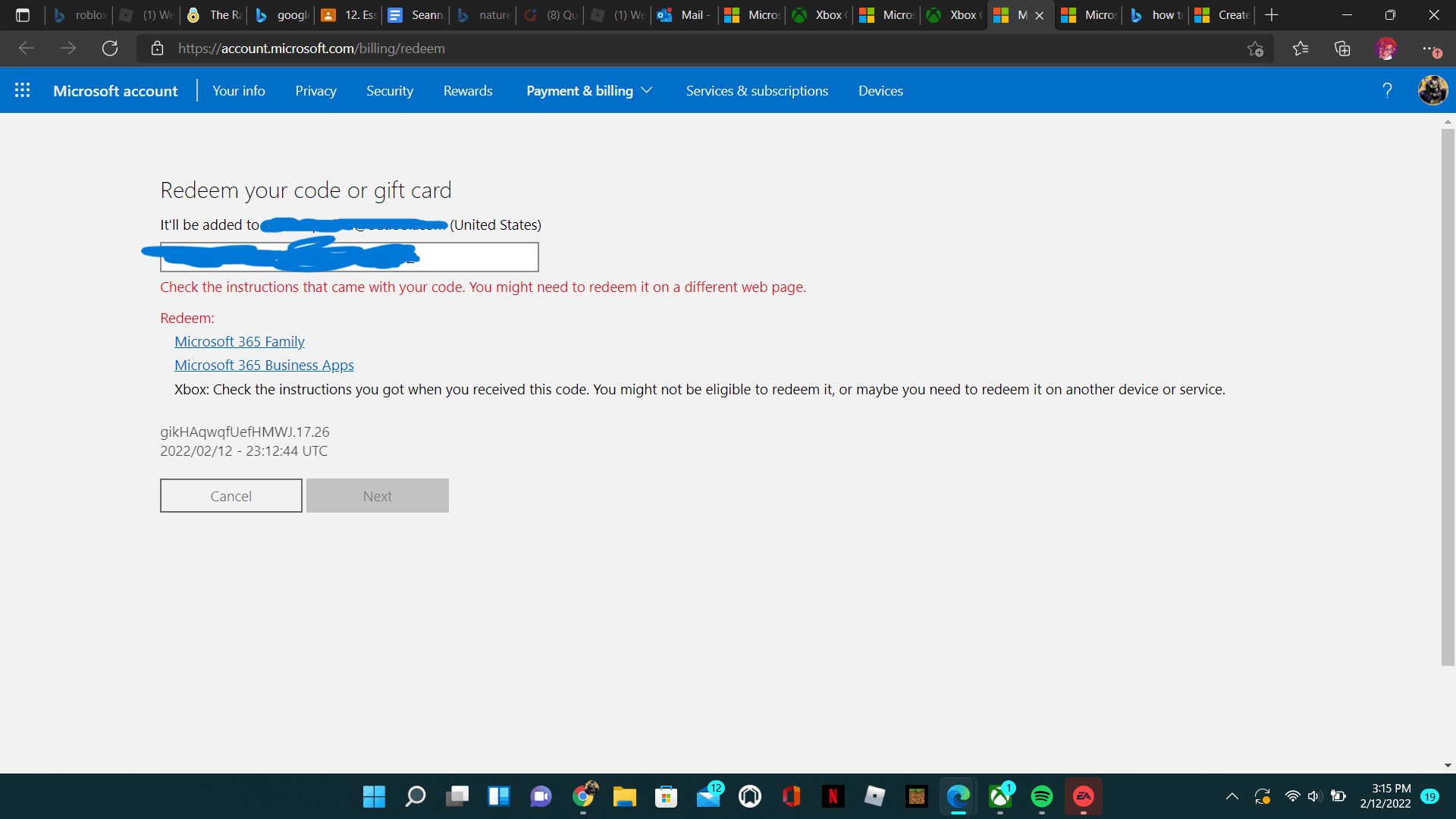Open the Windows Start menu
Image resolution: width=1456 pixels, height=819 pixels.
tap(374, 796)
